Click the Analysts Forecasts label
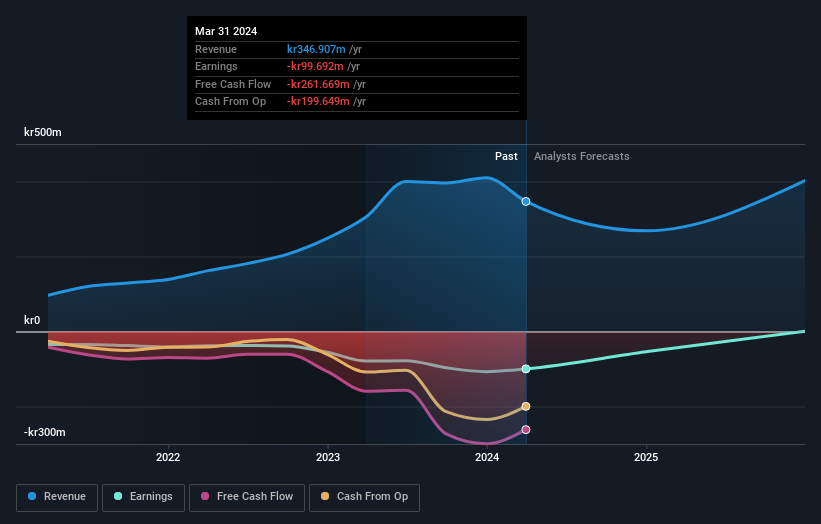Viewport: 821px width, 524px height. click(x=582, y=156)
